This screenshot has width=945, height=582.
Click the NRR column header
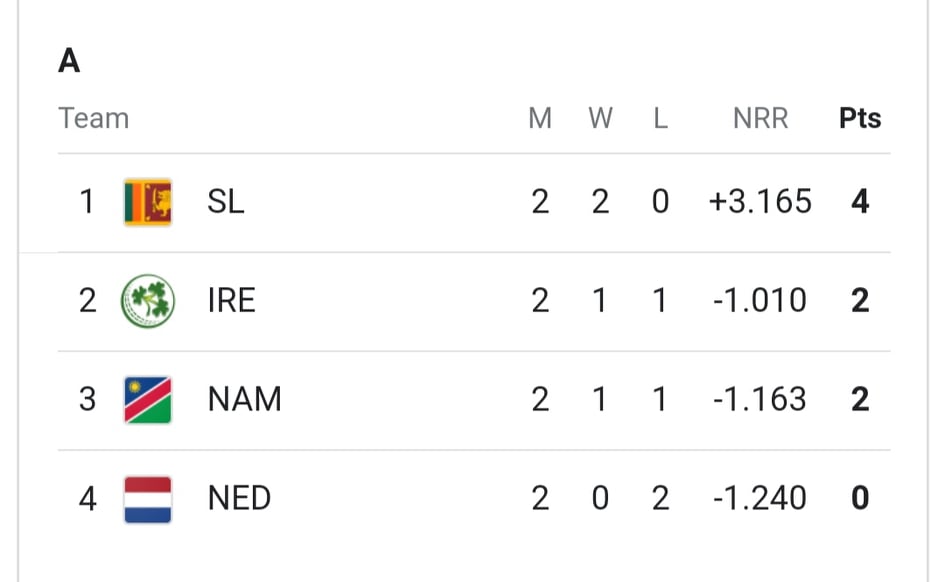[761, 118]
